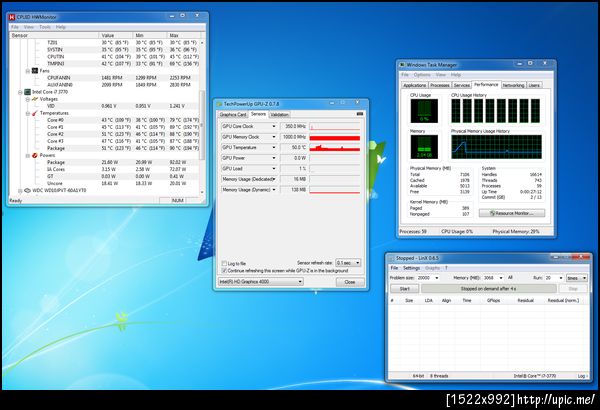This screenshot has width=600, height=410.
Task: Open the Memory Usage (Dedicated) dropdown
Action: tap(274, 179)
